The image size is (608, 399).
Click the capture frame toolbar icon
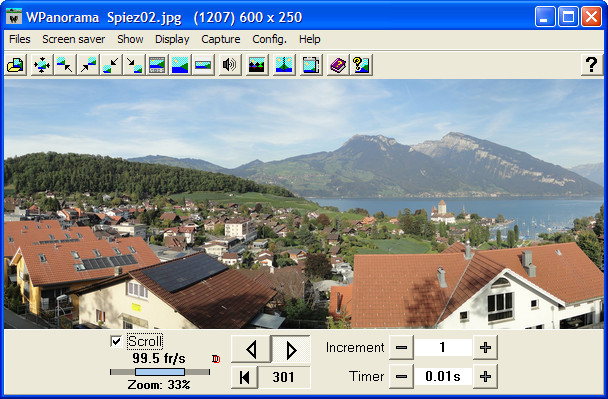coord(311,65)
